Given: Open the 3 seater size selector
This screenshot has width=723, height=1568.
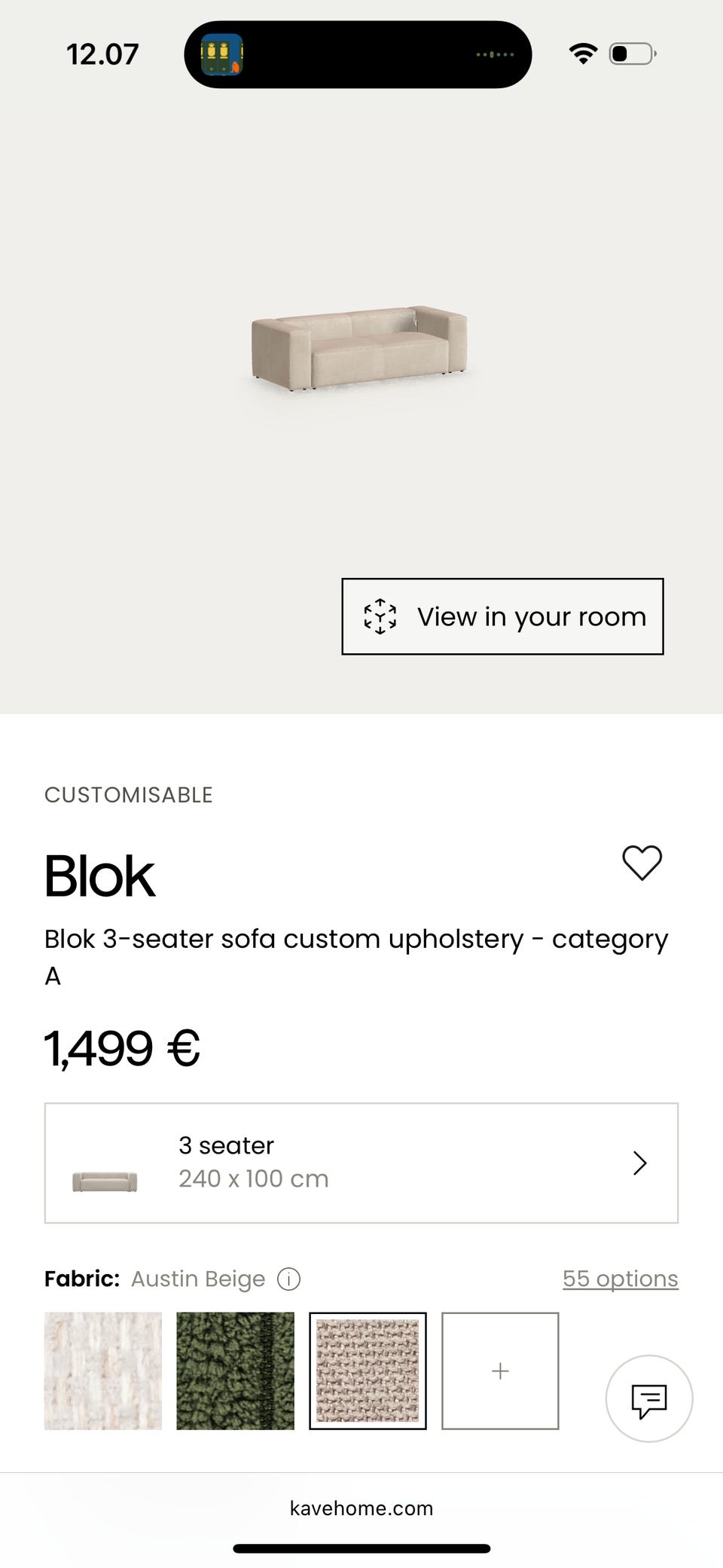Looking at the screenshot, I should click(361, 1163).
